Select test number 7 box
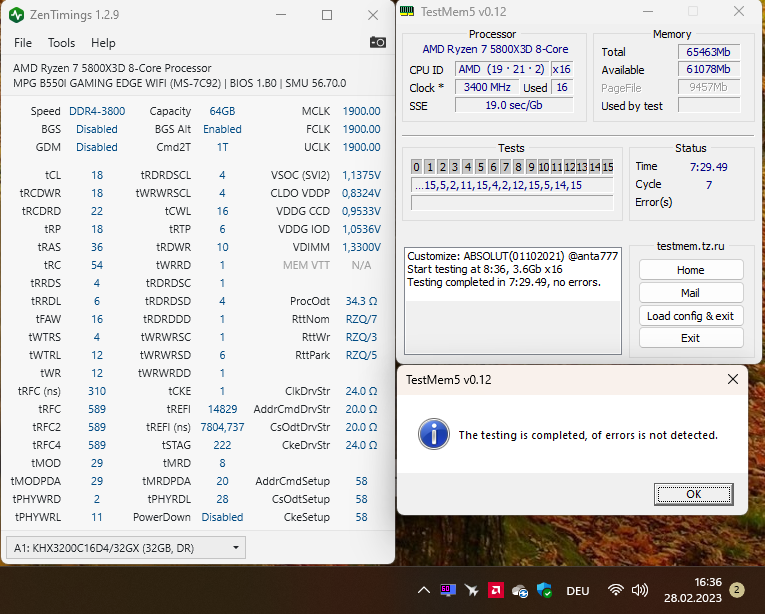Viewport: 765px width, 614px height. 505,167
